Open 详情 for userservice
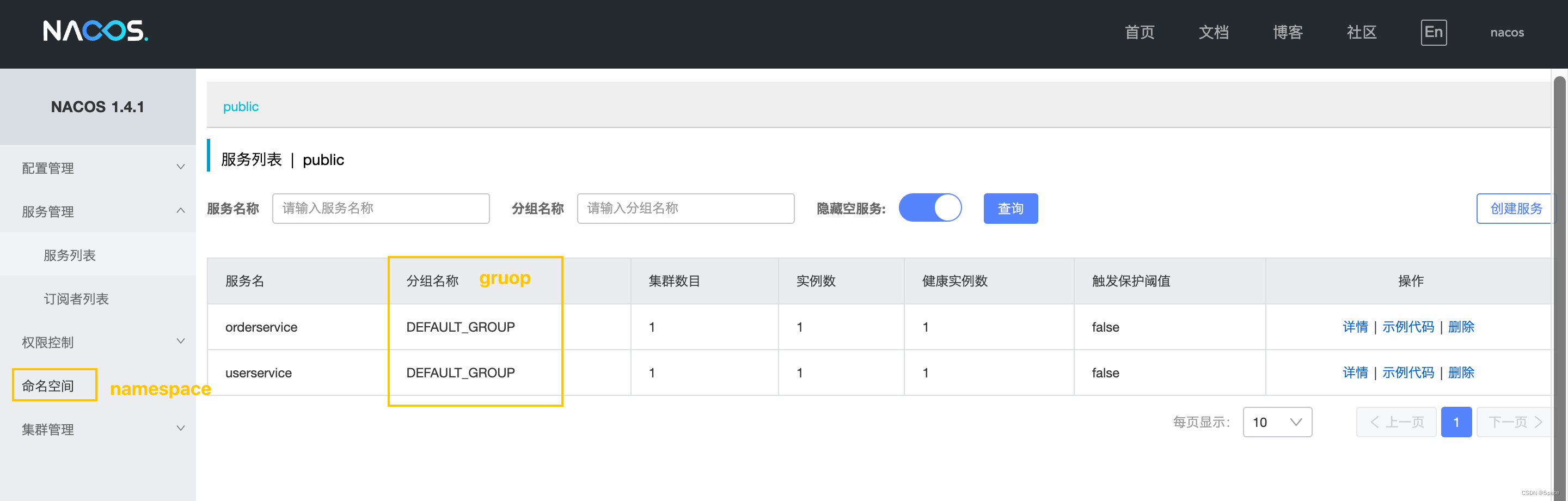The width and height of the screenshot is (1568, 501). pos(1355,372)
